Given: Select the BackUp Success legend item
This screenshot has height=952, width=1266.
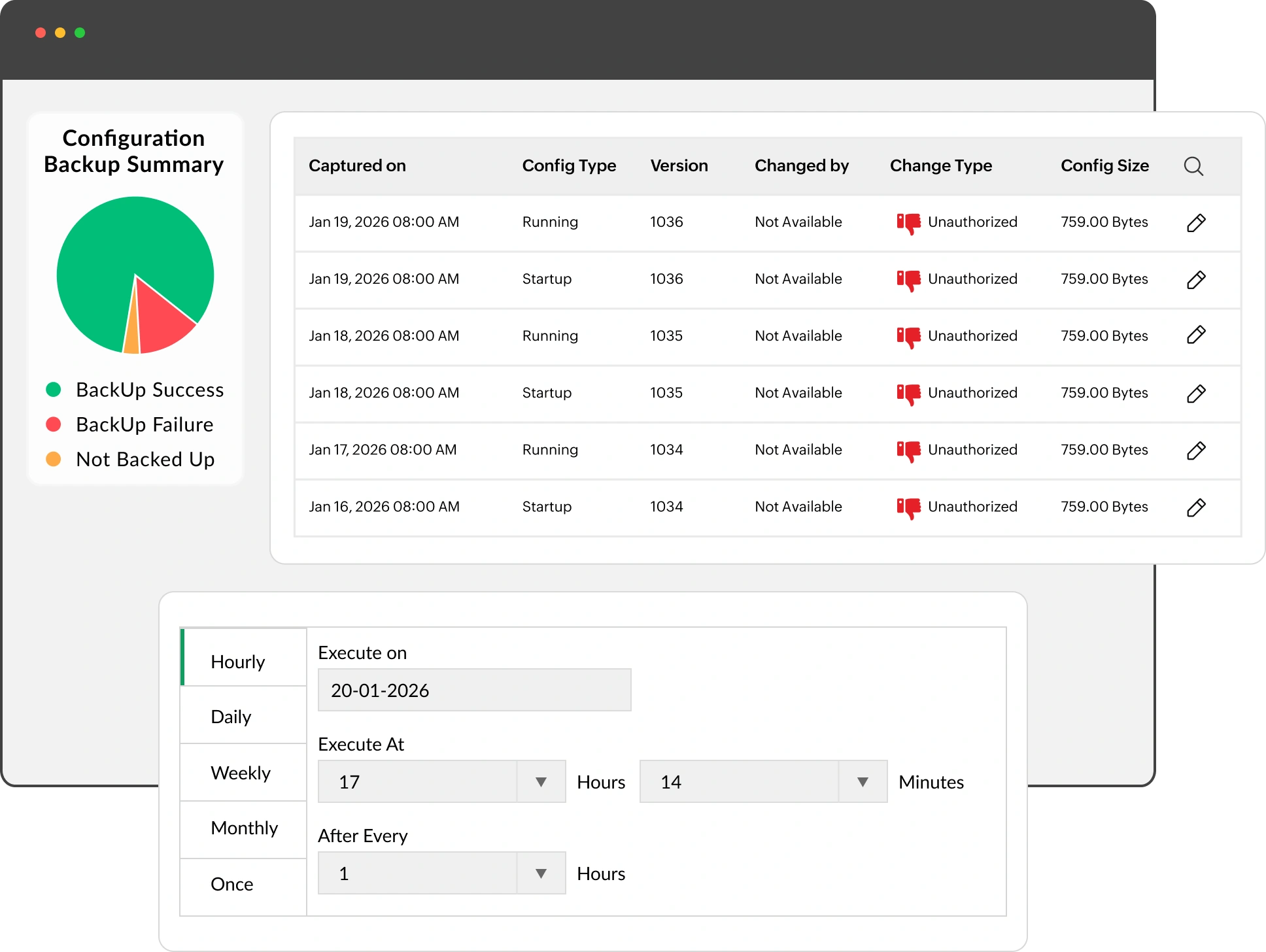Looking at the screenshot, I should click(x=149, y=390).
